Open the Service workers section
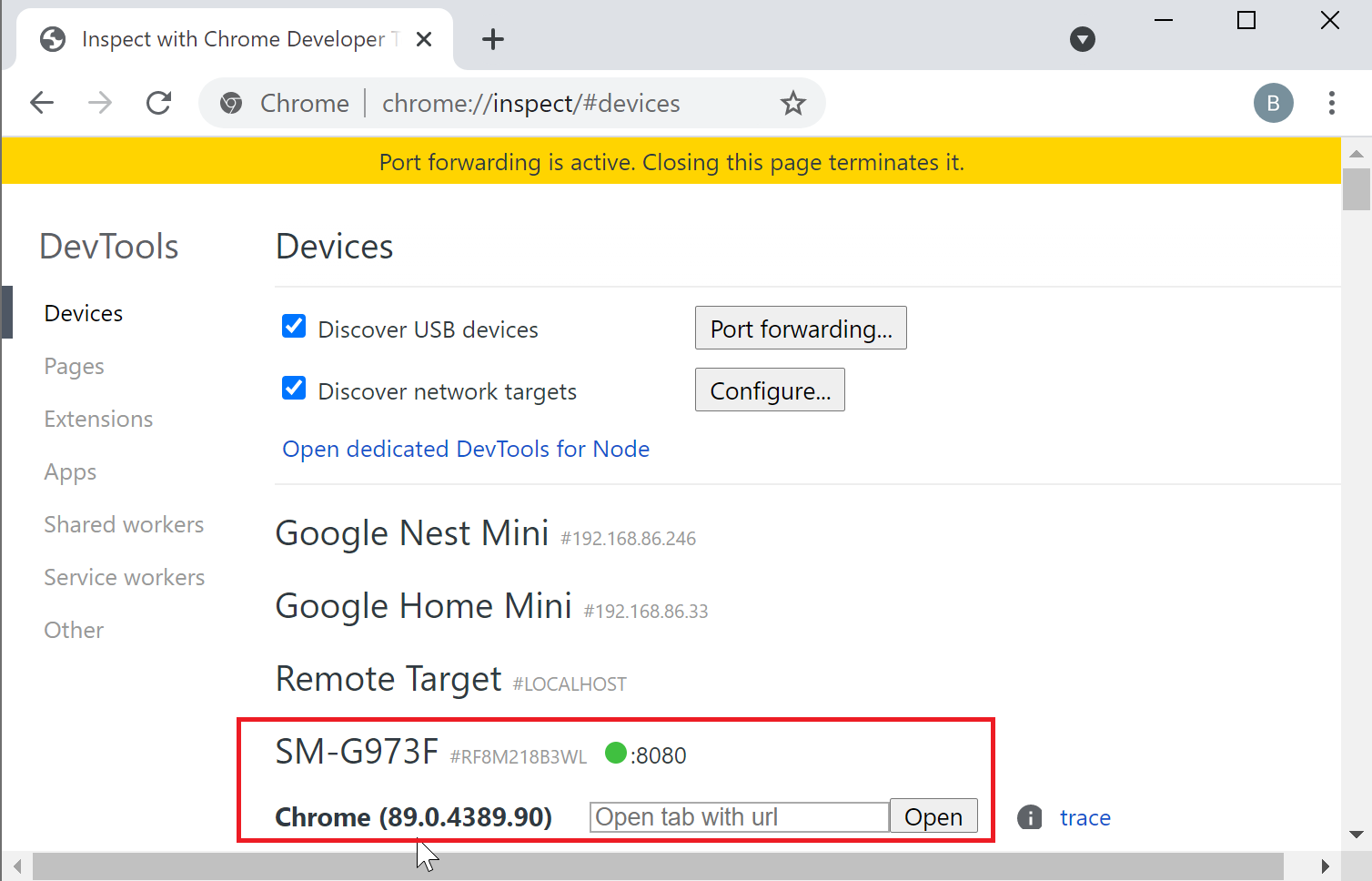This screenshot has width=1372, height=881. pyautogui.click(x=124, y=576)
